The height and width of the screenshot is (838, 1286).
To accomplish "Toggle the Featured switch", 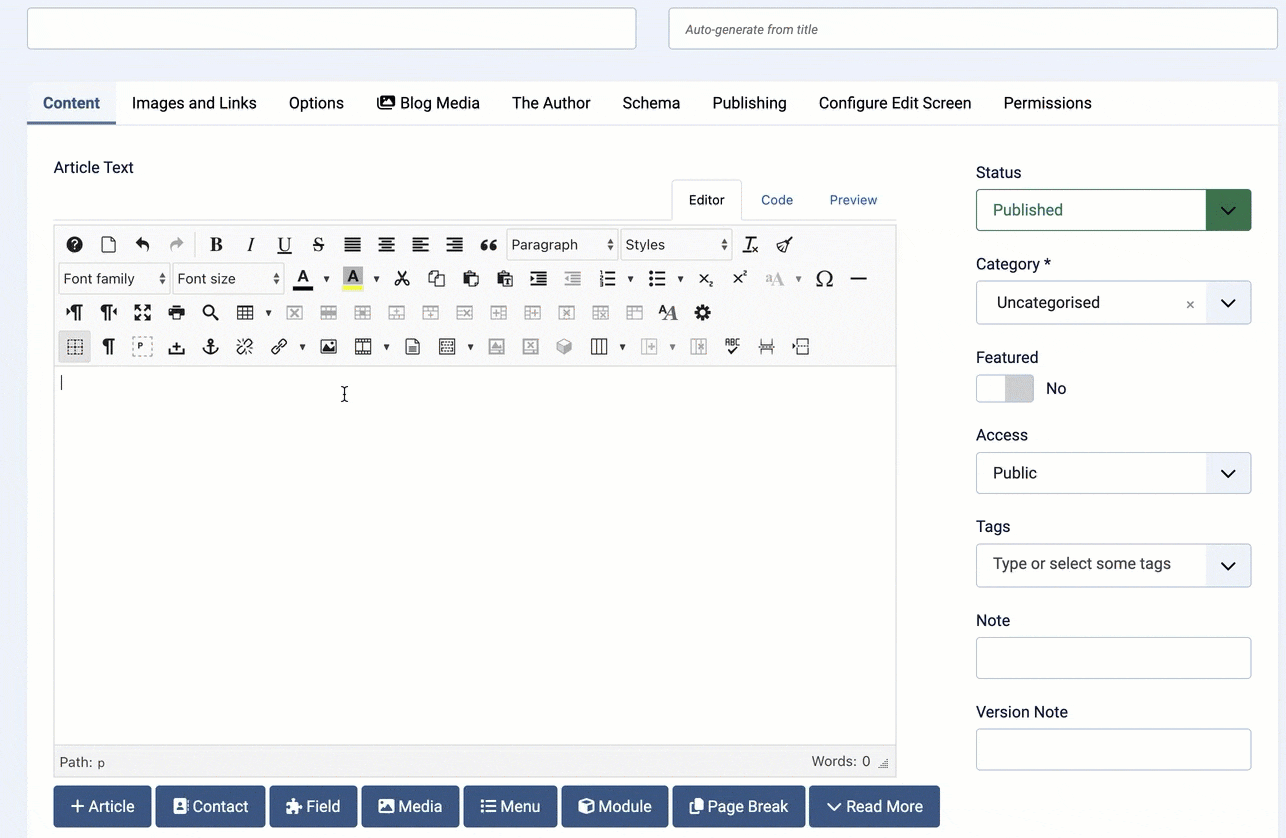I will (x=1005, y=389).
